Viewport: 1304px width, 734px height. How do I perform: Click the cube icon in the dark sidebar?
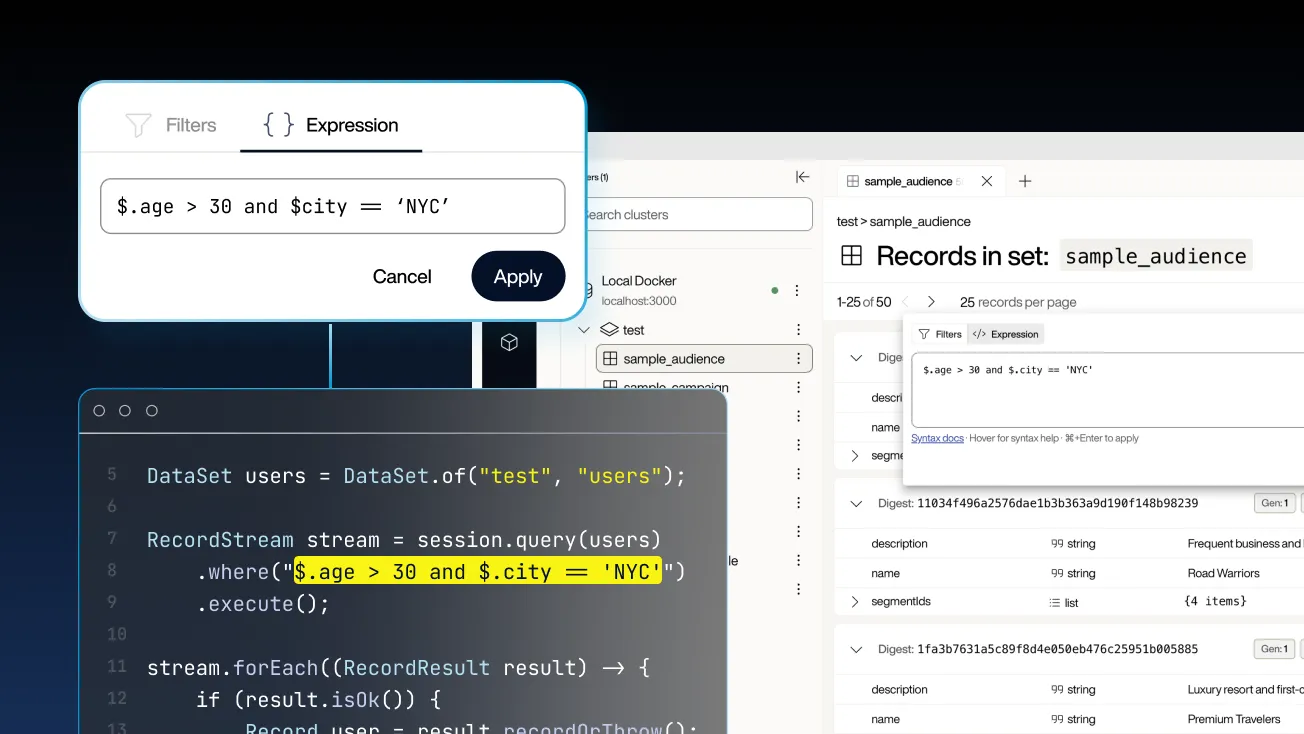click(509, 341)
